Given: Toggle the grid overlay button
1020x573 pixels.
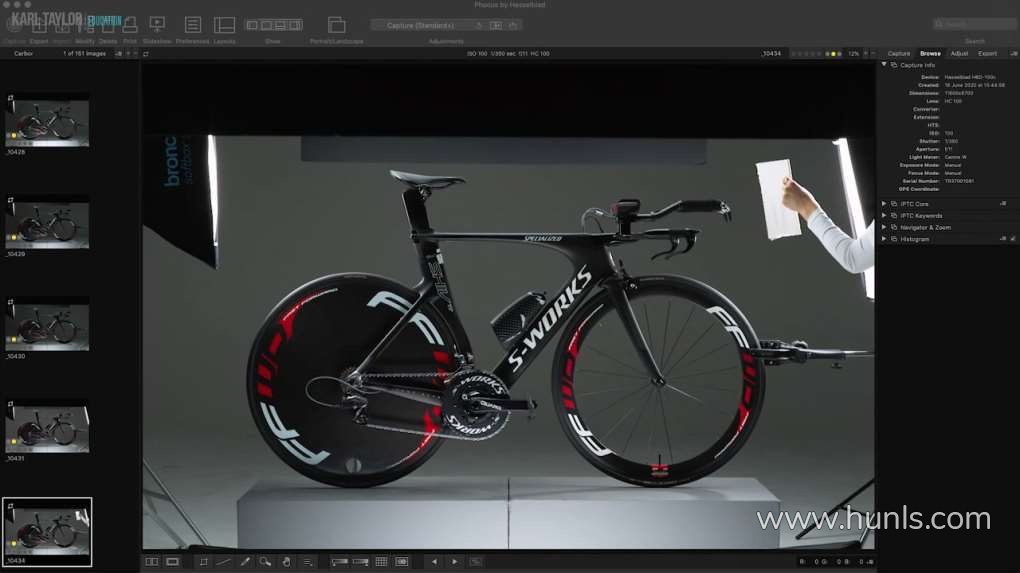Looking at the screenshot, I should 381,561.
